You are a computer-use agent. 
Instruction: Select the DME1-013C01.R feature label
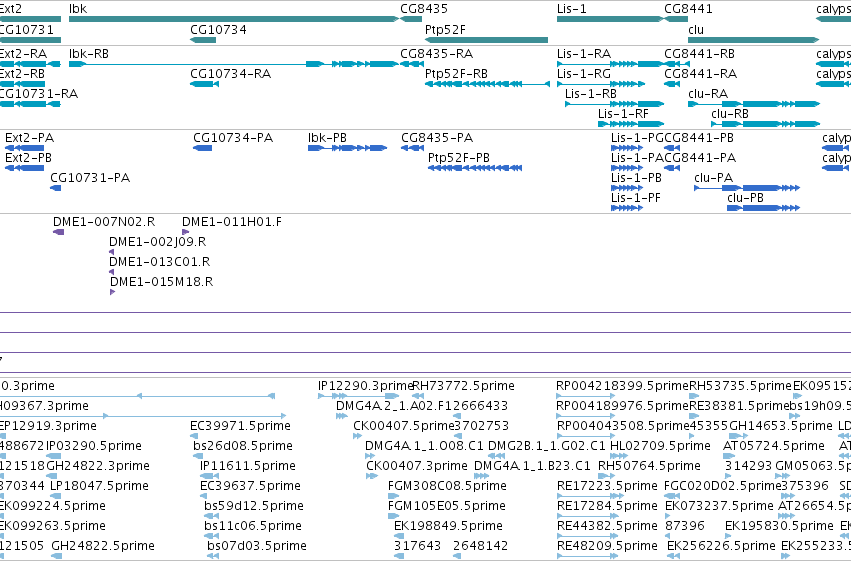click(x=160, y=262)
